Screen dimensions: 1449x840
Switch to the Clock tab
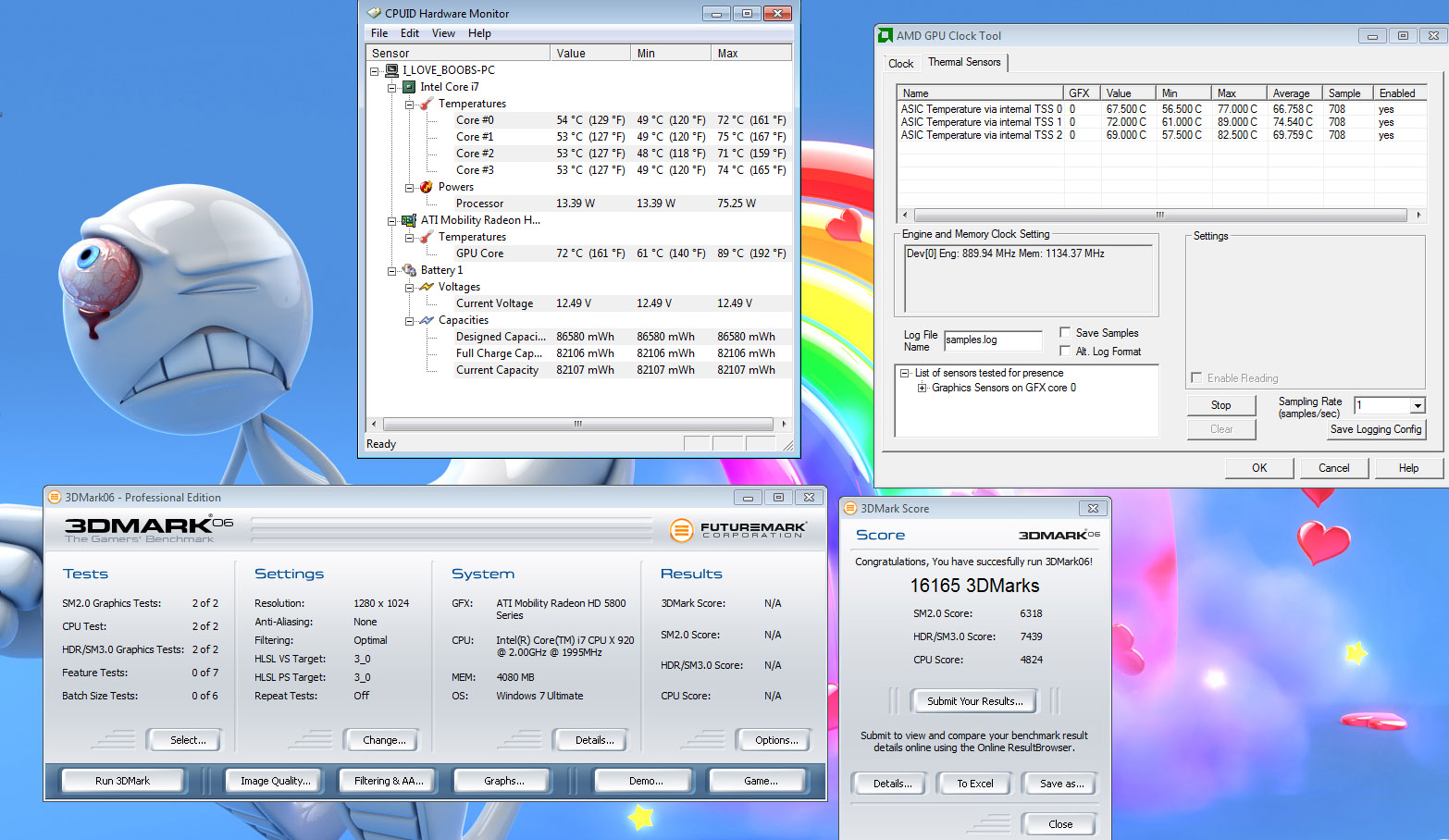(x=900, y=64)
